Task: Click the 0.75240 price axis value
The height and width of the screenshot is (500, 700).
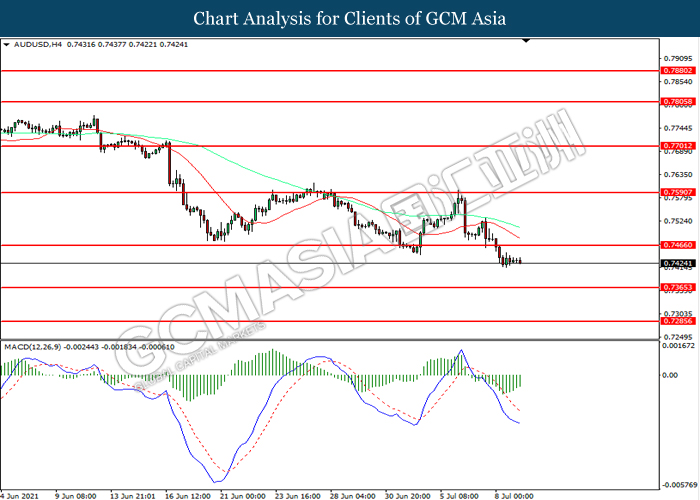Action: [678, 221]
